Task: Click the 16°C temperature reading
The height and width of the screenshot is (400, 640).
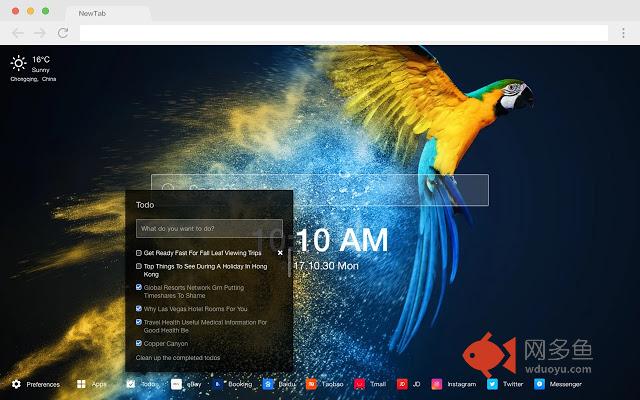Action: point(41,60)
